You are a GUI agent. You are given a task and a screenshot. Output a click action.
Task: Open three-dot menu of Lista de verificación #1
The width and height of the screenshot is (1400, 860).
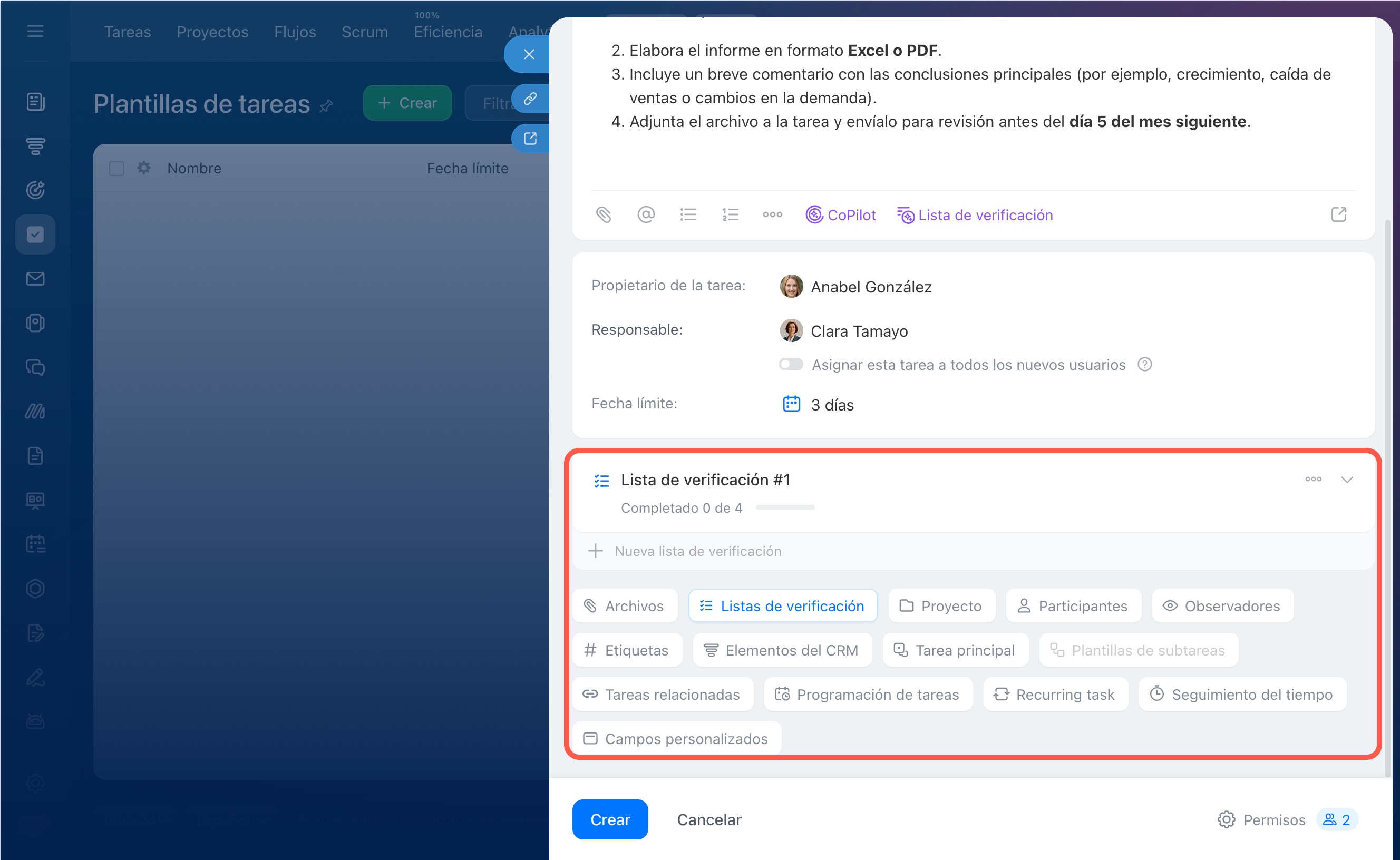(1313, 479)
